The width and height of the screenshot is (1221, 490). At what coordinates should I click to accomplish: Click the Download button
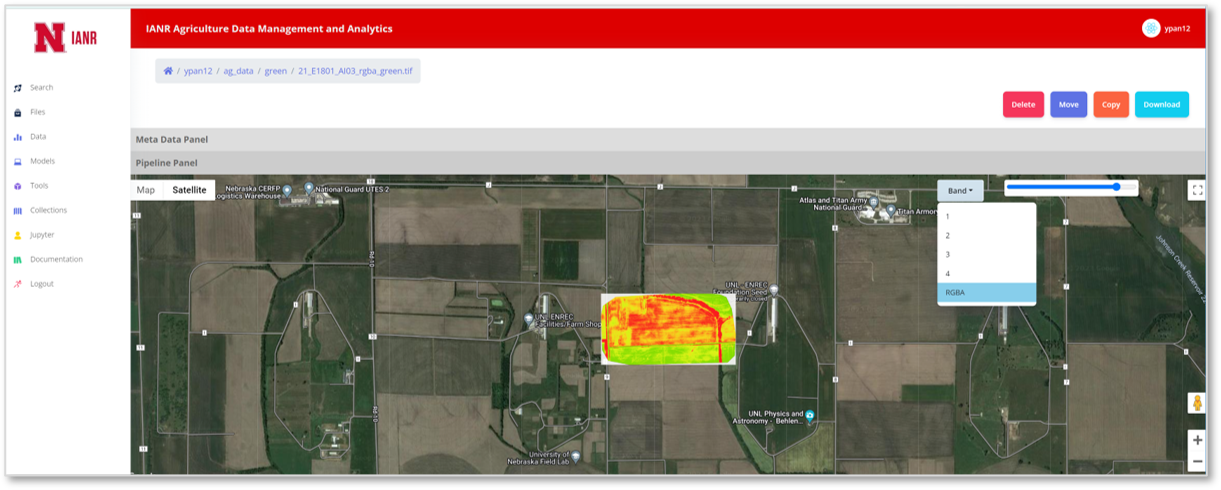(1162, 104)
